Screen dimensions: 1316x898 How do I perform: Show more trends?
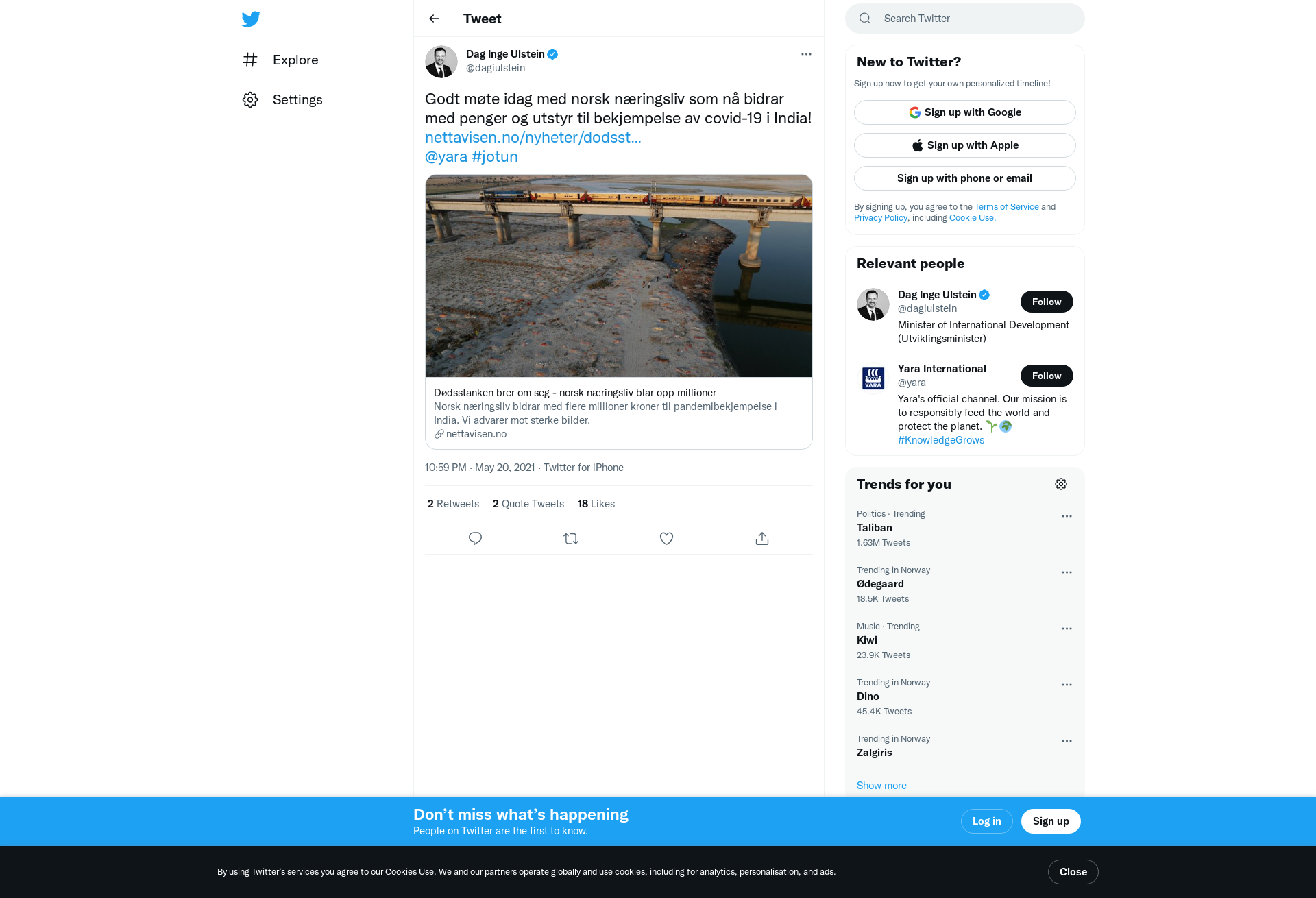coord(881,786)
